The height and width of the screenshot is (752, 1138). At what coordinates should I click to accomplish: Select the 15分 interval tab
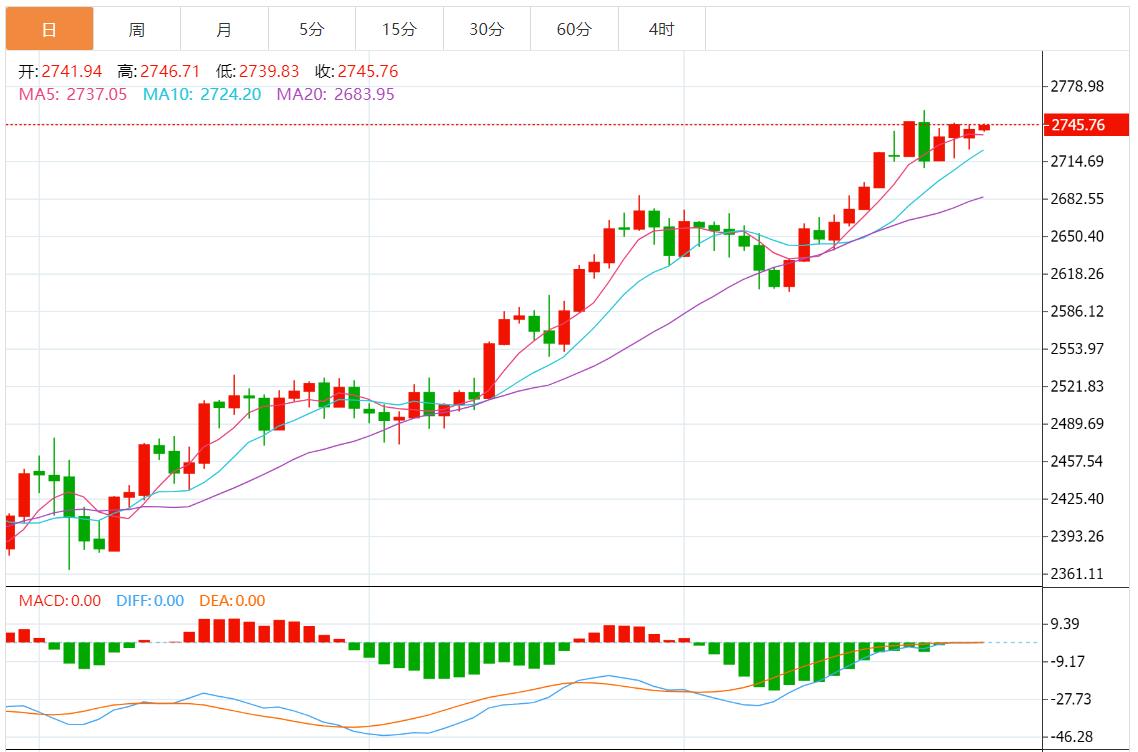click(x=399, y=29)
